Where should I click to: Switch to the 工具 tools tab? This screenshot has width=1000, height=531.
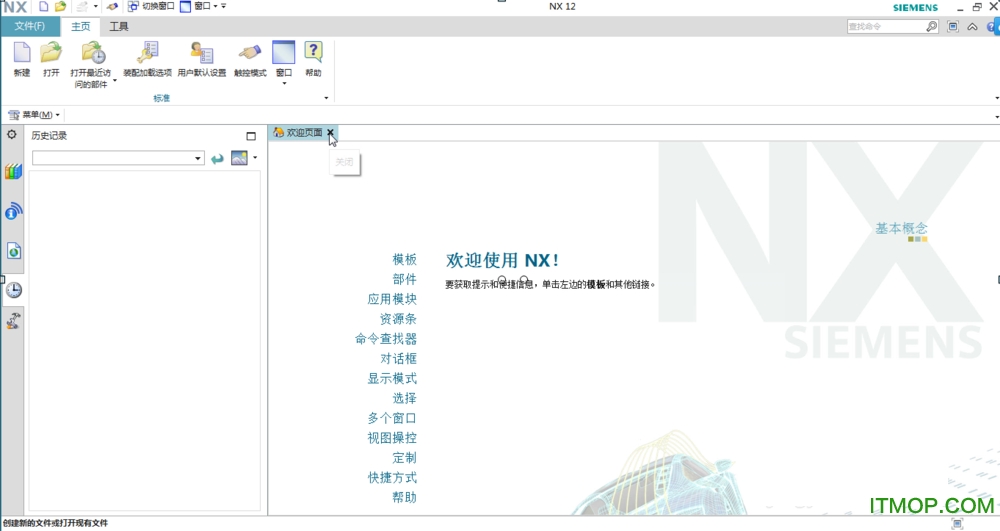pos(119,26)
